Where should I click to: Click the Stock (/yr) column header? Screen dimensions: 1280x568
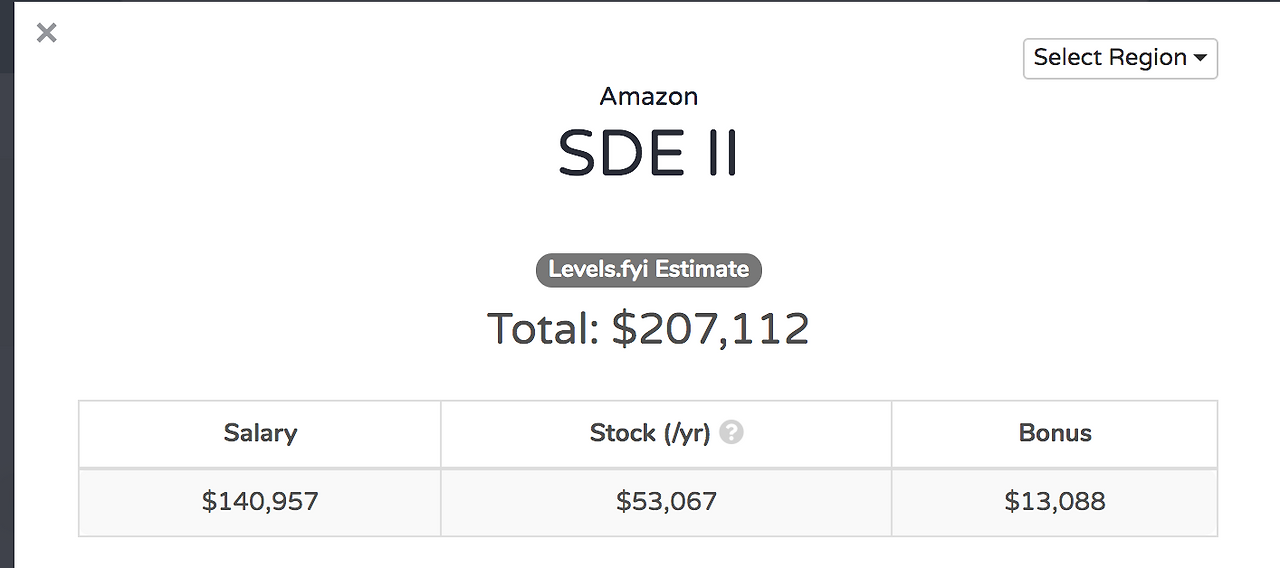point(650,433)
